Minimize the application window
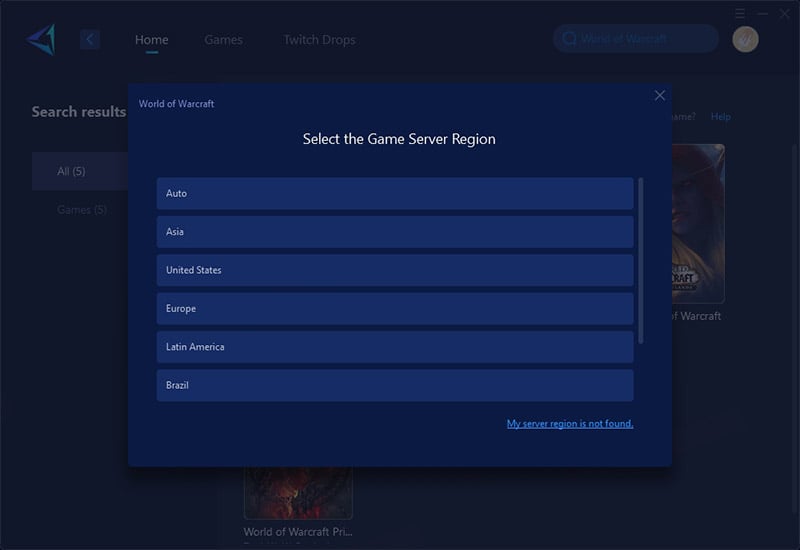This screenshot has height=550, width=800. pos(762,13)
